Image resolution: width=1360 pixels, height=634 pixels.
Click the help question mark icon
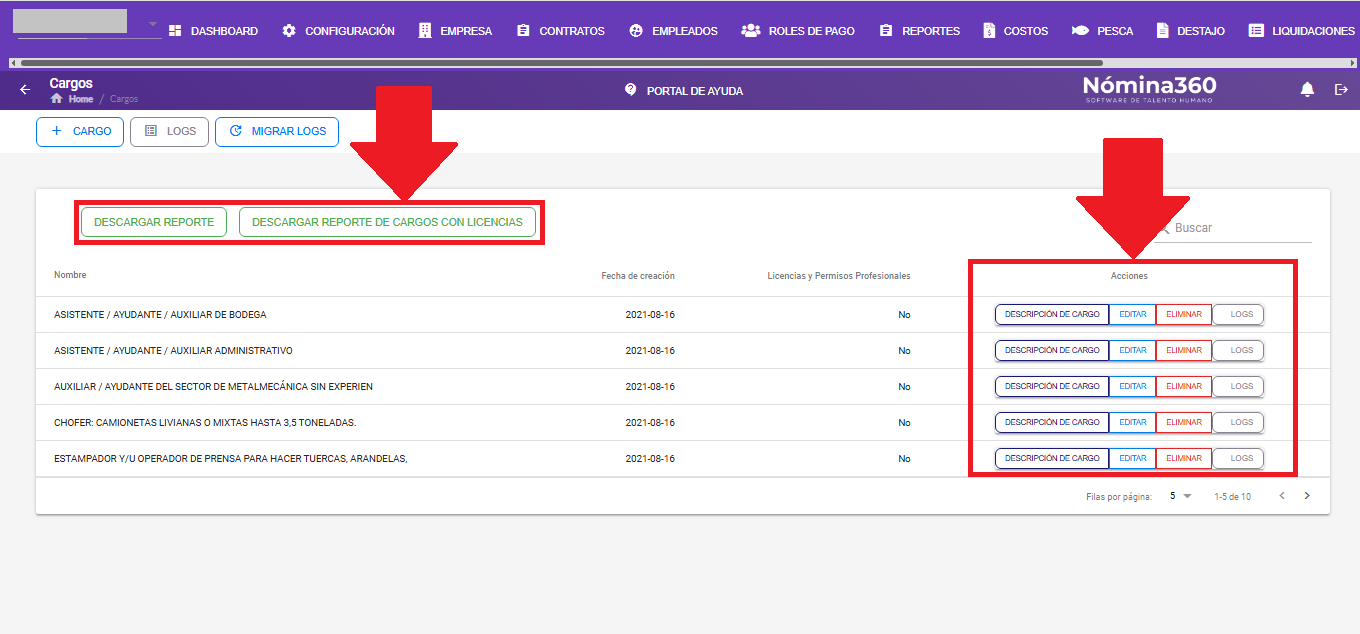click(630, 89)
